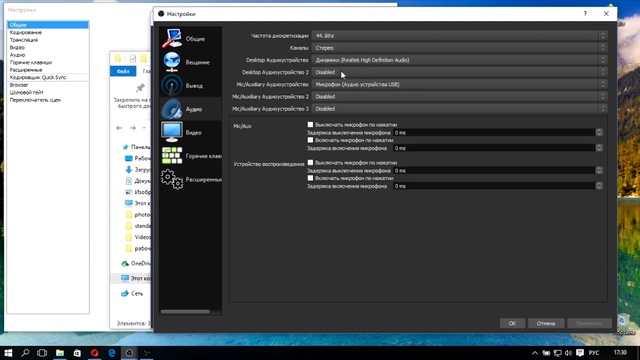Check playback device Выключать микрофон по нажатии
The width and height of the screenshot is (640, 360).
pos(310,162)
